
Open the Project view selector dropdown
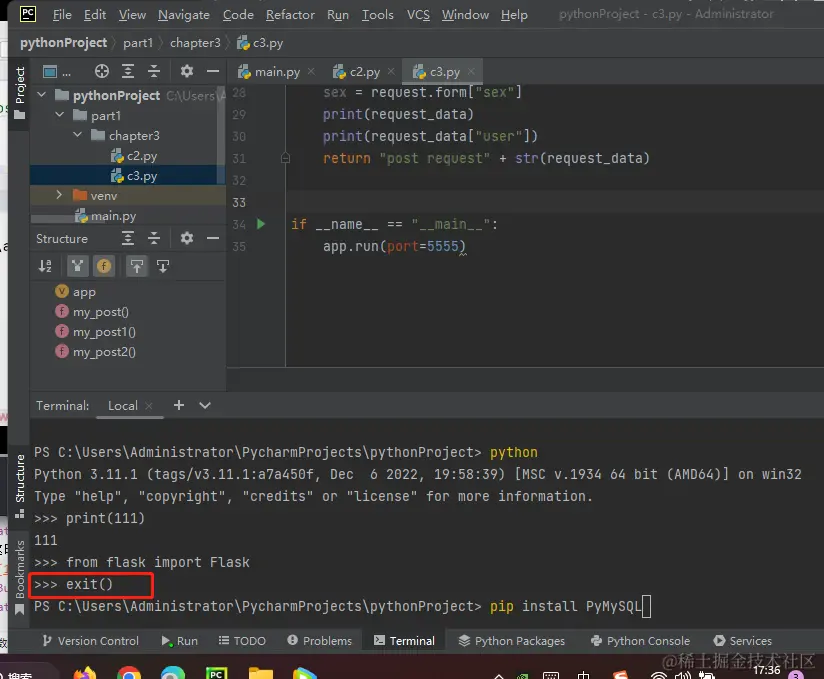57,71
